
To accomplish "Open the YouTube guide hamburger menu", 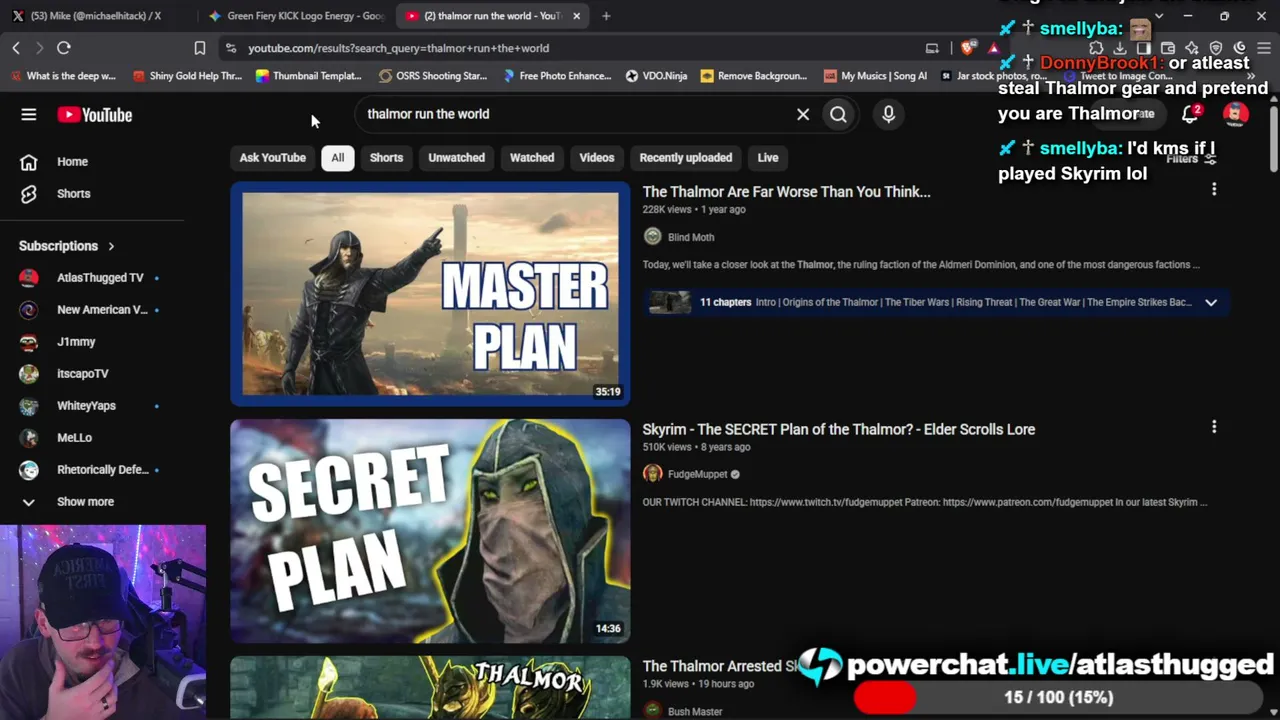I will pyautogui.click(x=29, y=115).
